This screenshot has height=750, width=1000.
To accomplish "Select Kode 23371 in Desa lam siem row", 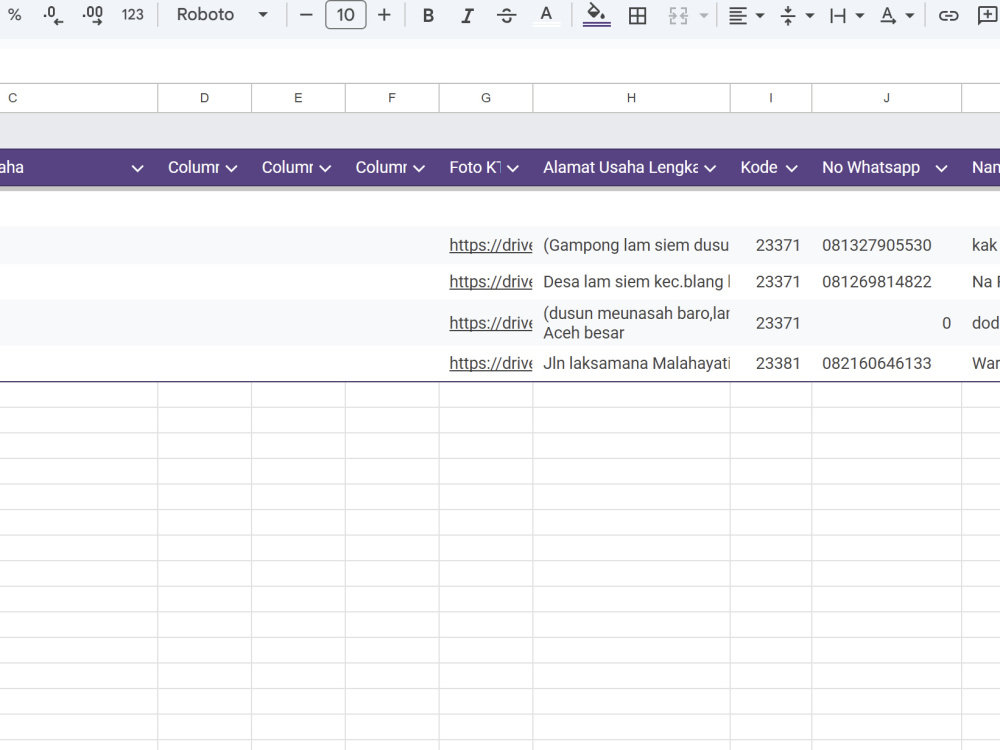I will point(771,281).
